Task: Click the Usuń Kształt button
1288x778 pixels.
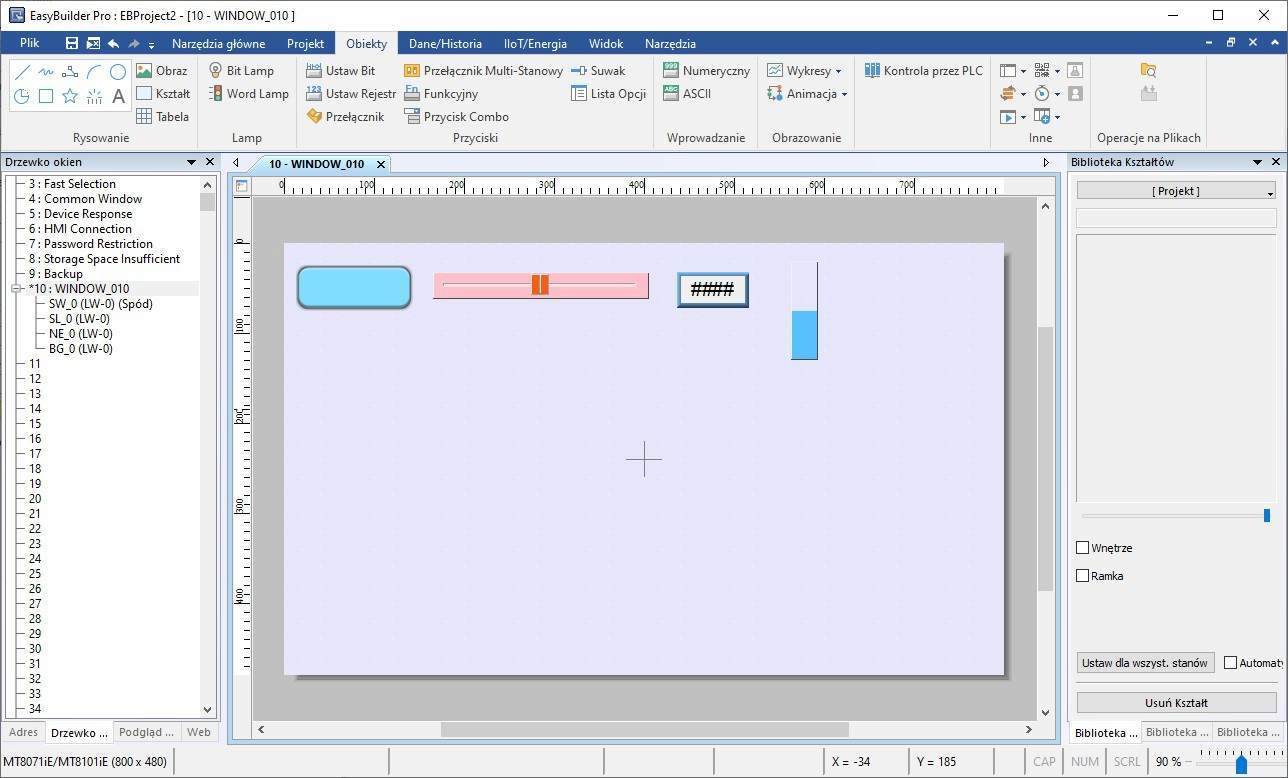Action: coord(1176,703)
